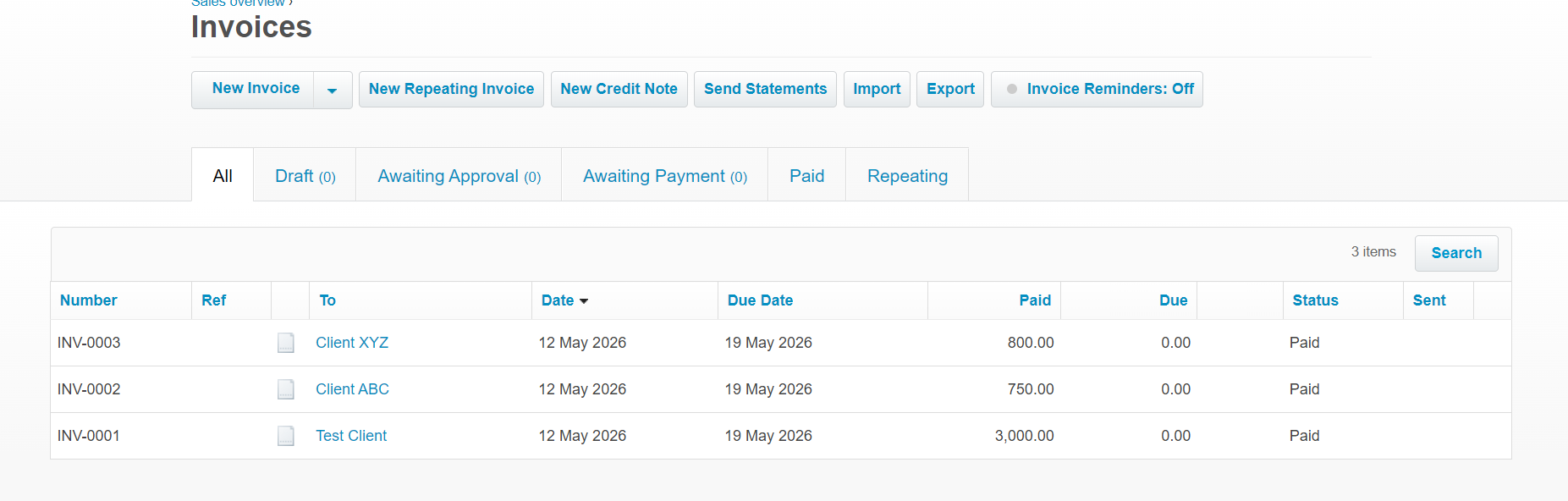Sort by Number column header
The width and height of the screenshot is (1568, 501).
[x=89, y=300]
